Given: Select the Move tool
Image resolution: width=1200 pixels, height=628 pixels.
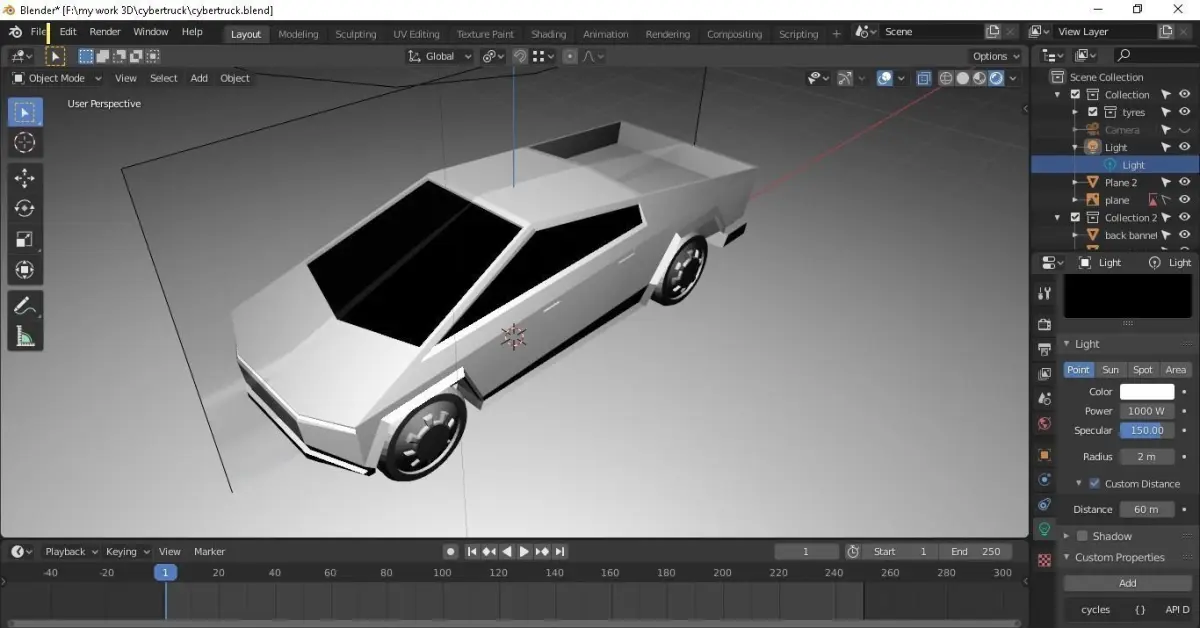Looking at the screenshot, I should 25,178.
